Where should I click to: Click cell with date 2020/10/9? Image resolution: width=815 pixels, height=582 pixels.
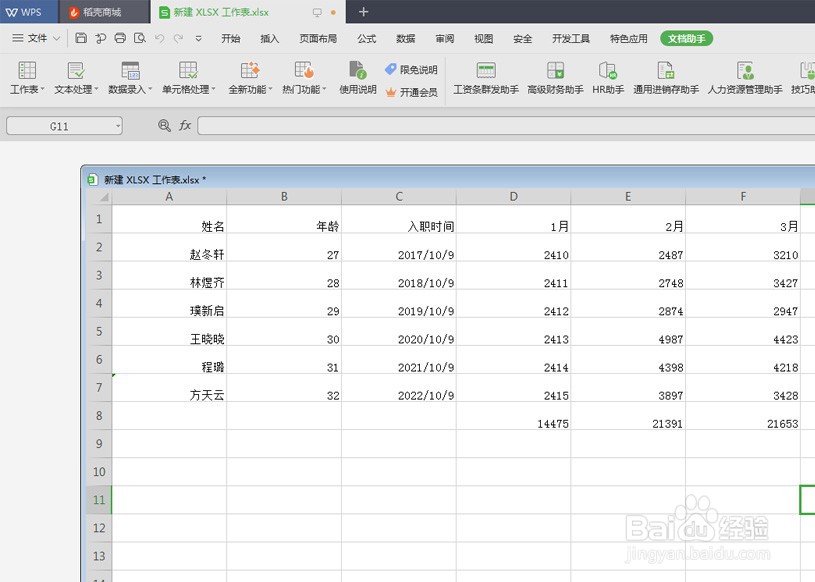(x=399, y=332)
